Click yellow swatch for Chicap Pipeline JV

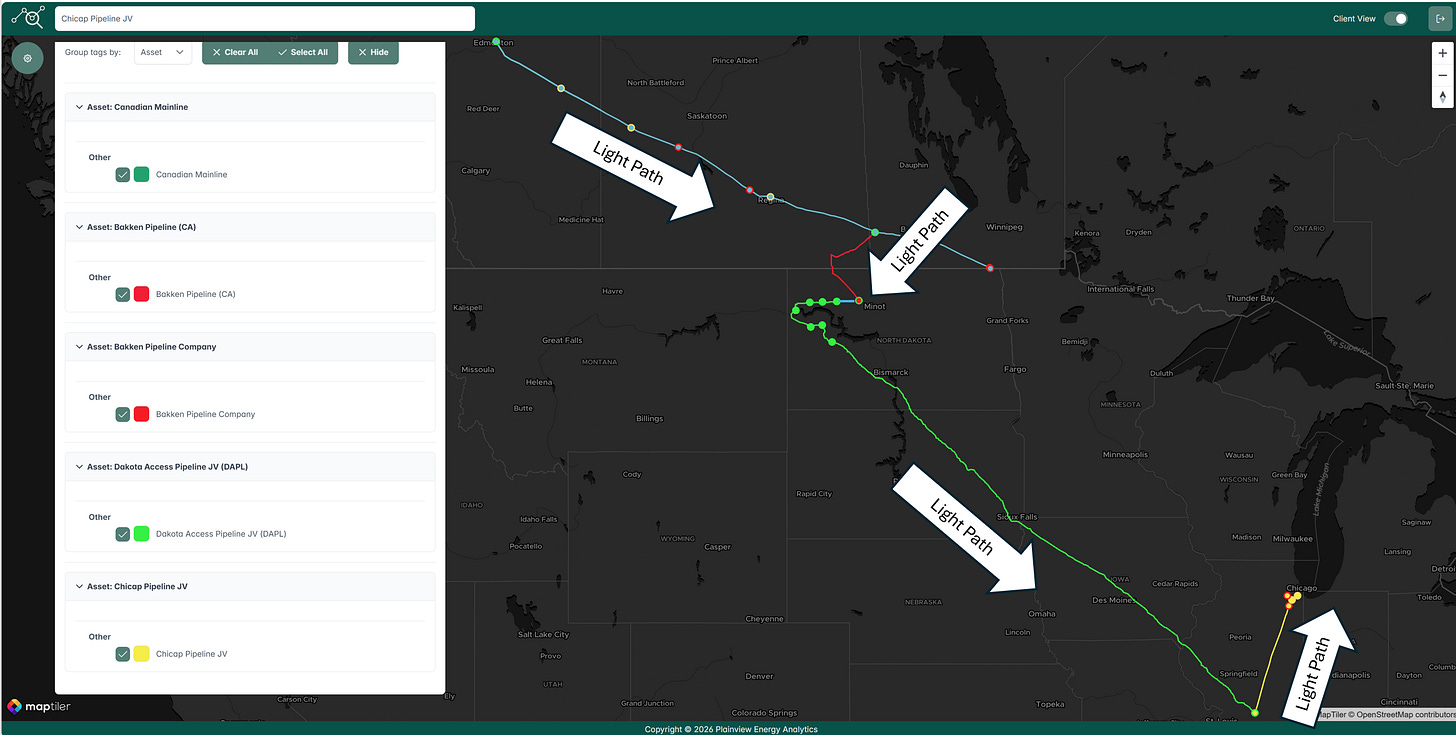click(142, 654)
